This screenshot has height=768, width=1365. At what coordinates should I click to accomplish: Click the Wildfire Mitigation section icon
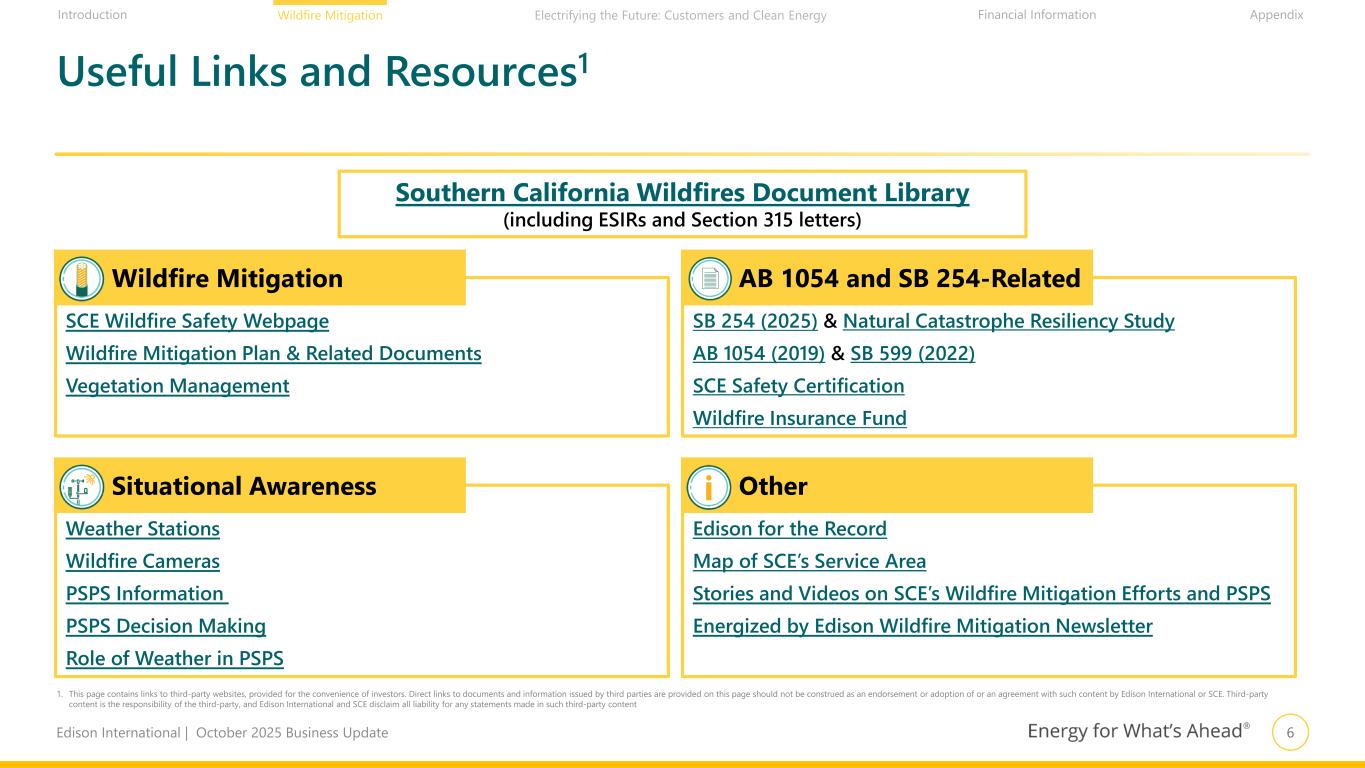click(x=82, y=278)
